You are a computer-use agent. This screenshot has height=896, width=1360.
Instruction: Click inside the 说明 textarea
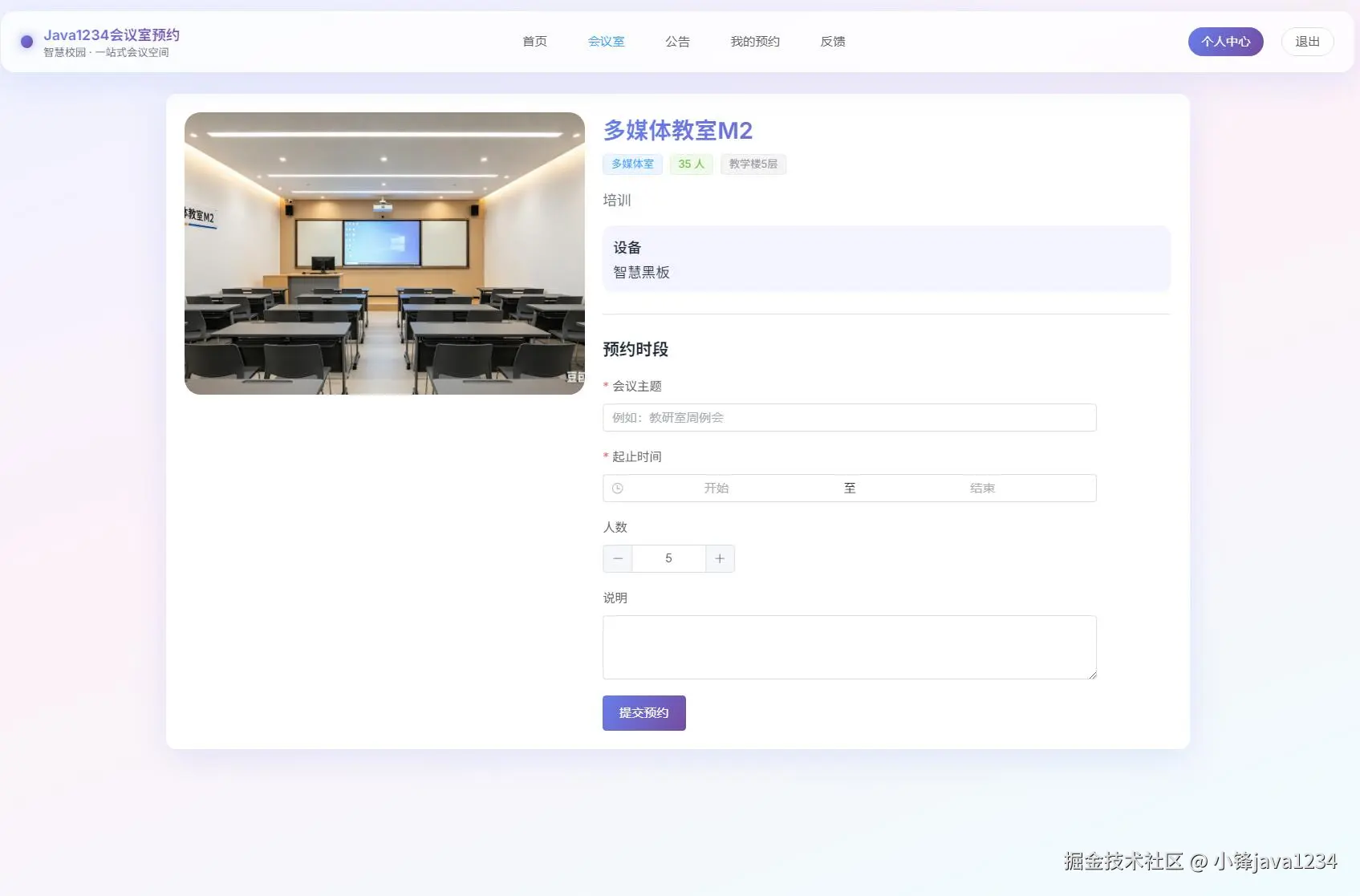point(849,647)
